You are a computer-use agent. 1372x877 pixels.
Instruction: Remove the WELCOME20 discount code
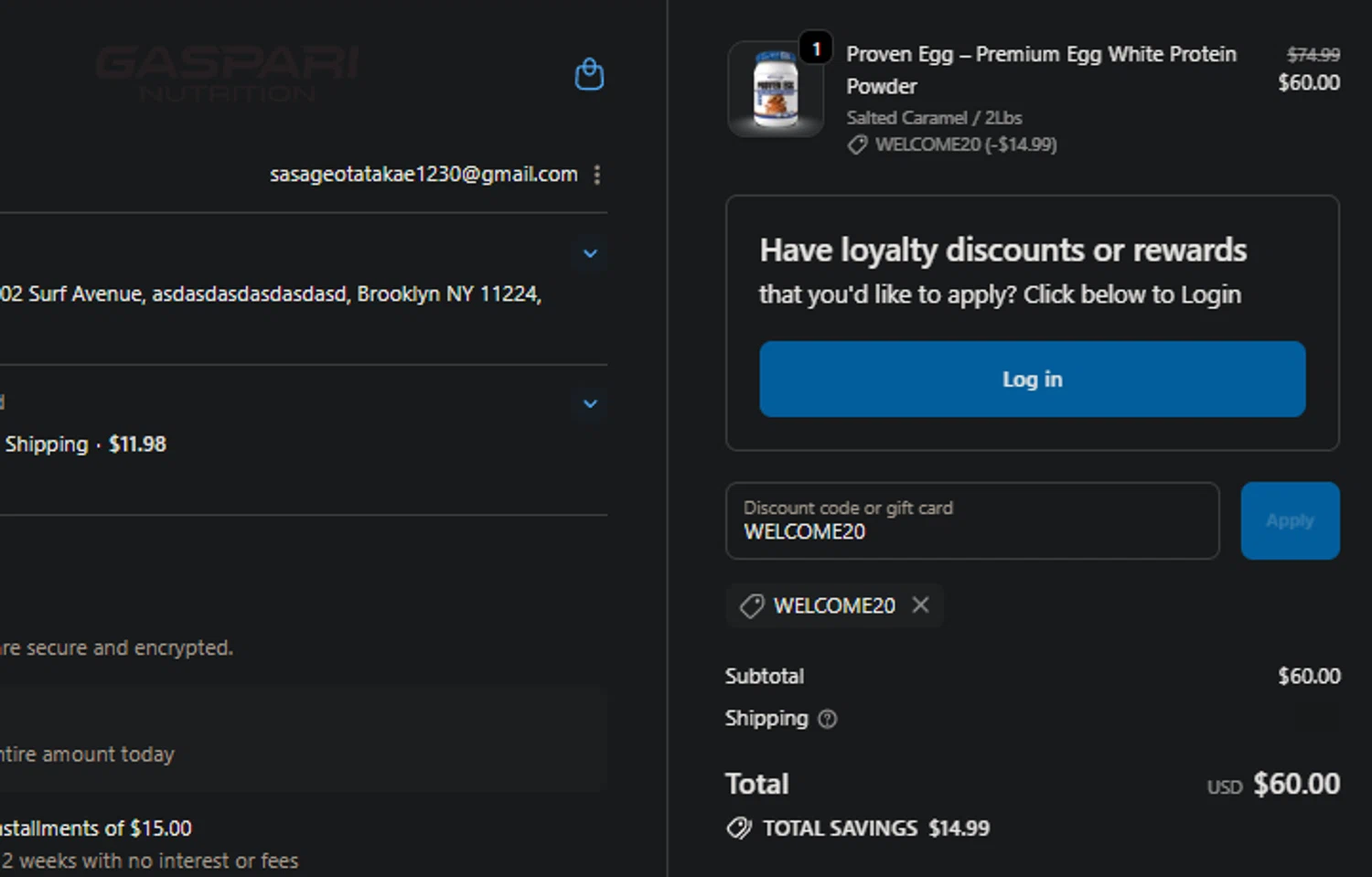pos(920,604)
